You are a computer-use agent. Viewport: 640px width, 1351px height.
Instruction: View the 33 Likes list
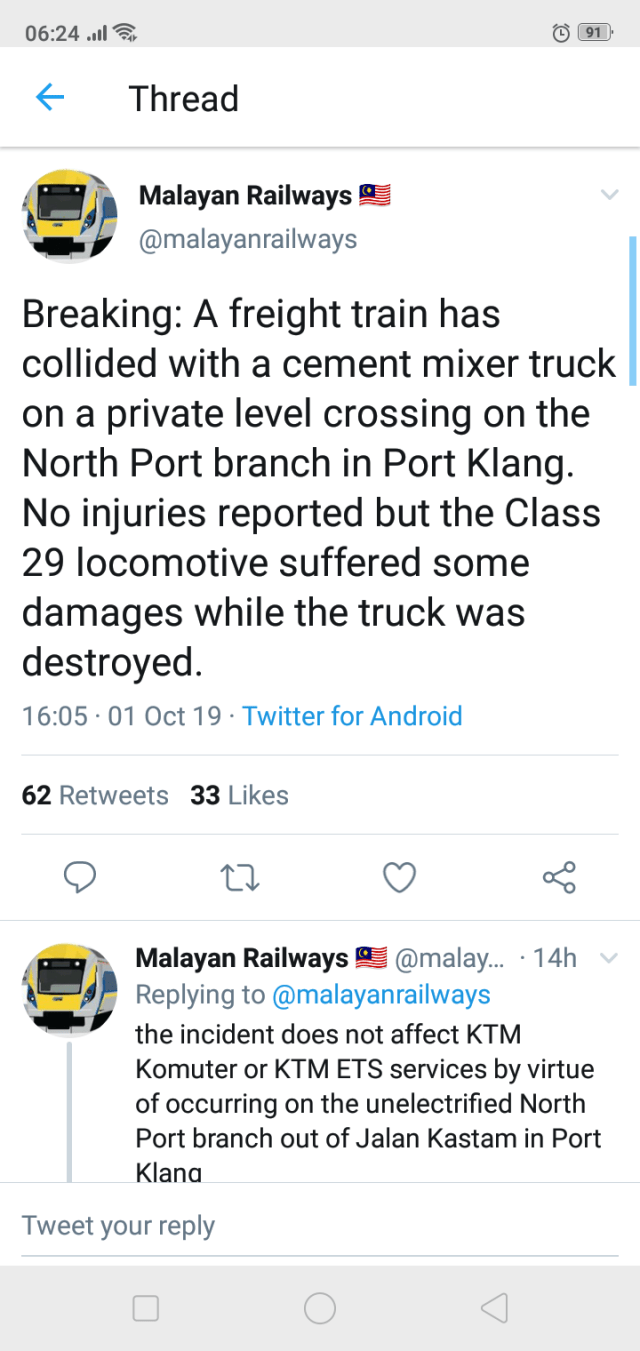(x=239, y=795)
